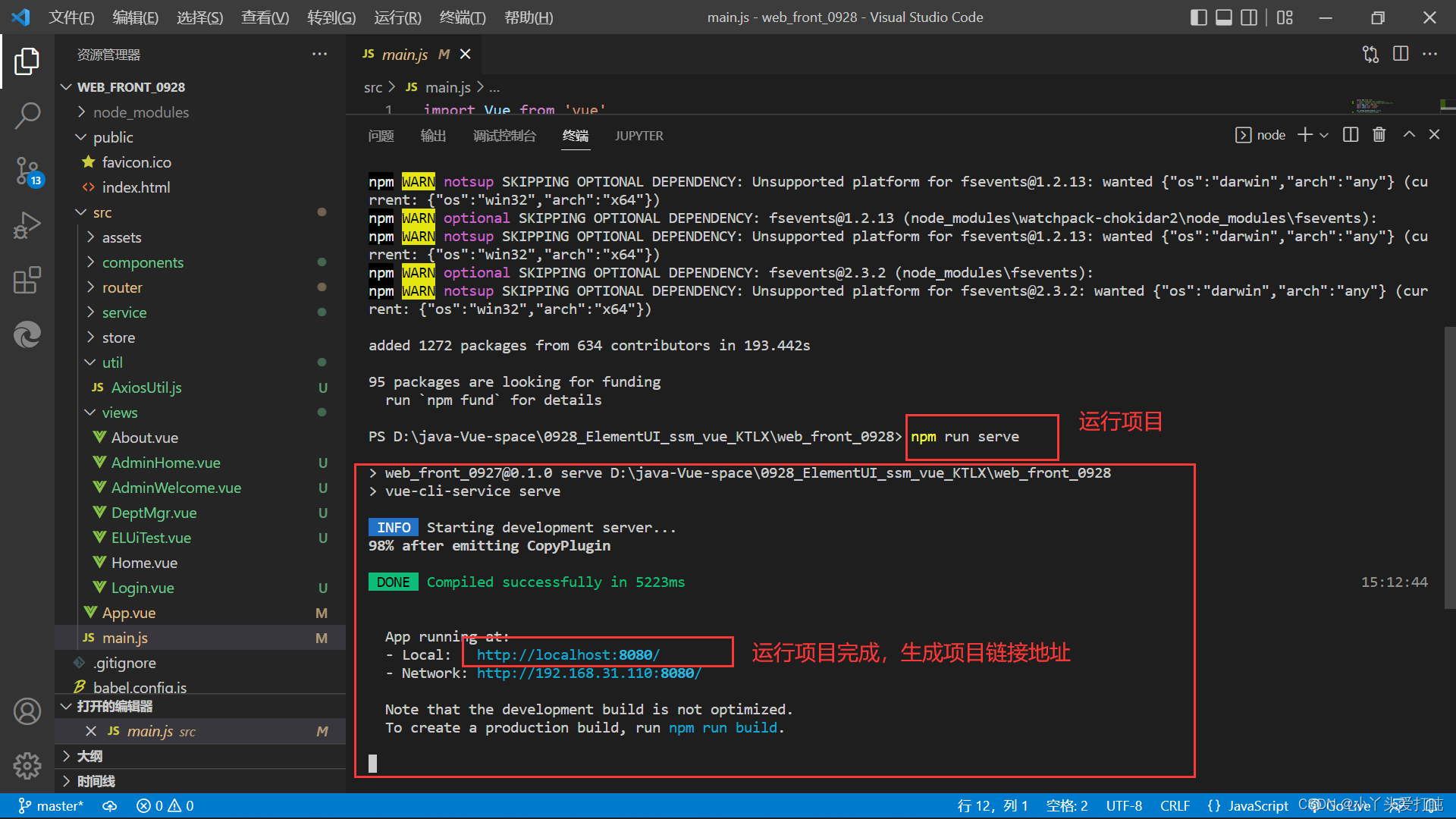
Task: Open the Explorer view in activity bar
Action: coord(27,61)
